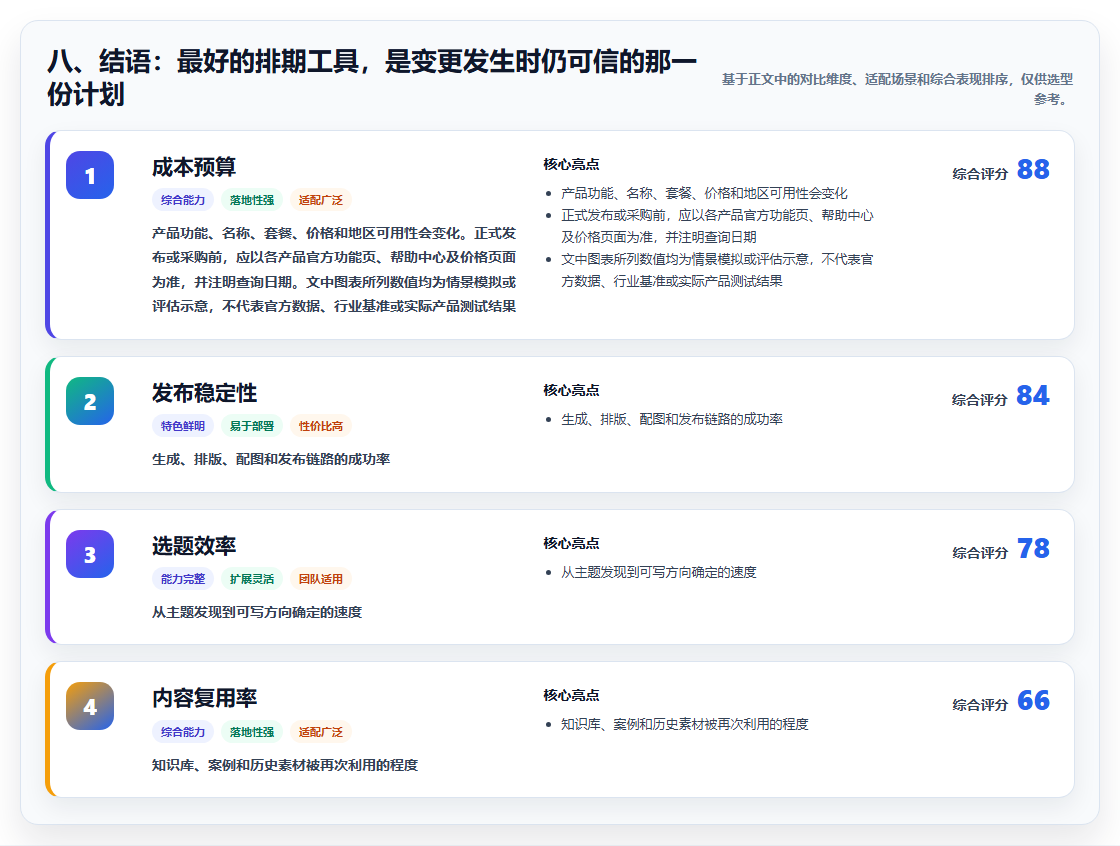Select the 扩展灵活 tag
Screen dimensions: 1120x846
252,579
